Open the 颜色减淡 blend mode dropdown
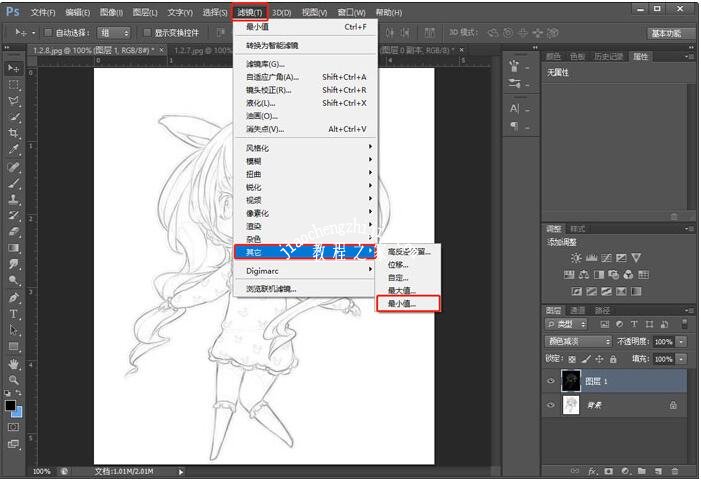 coord(578,342)
